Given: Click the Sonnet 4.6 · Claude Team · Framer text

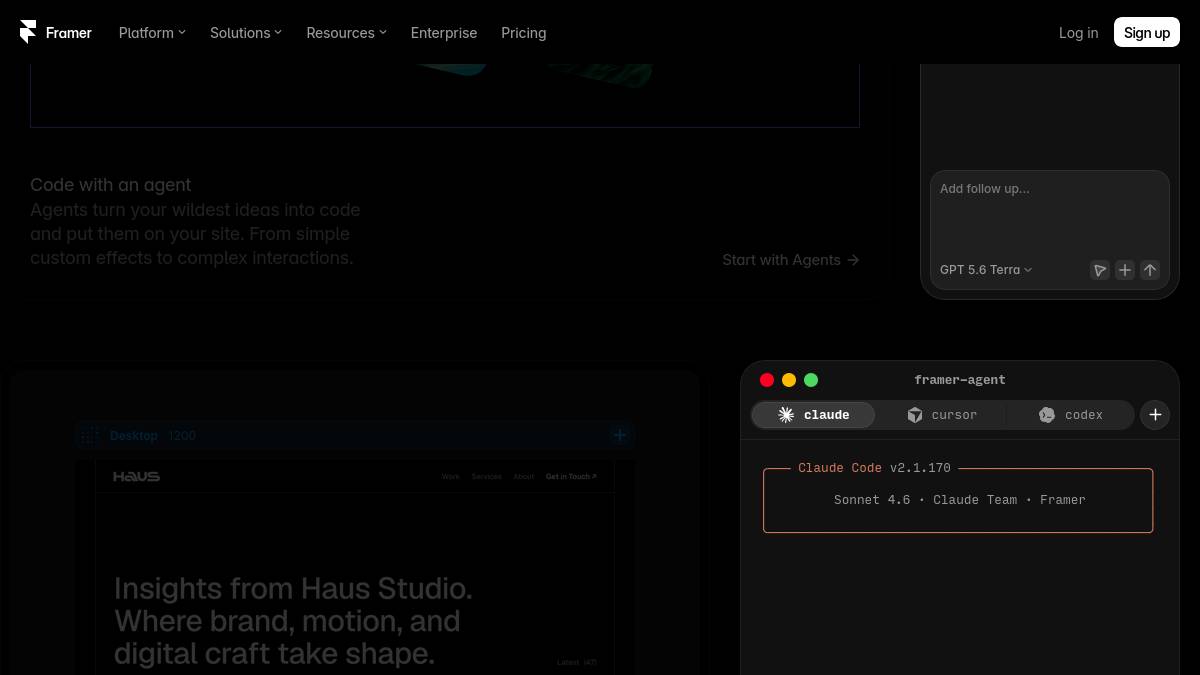Looking at the screenshot, I should (x=959, y=500).
